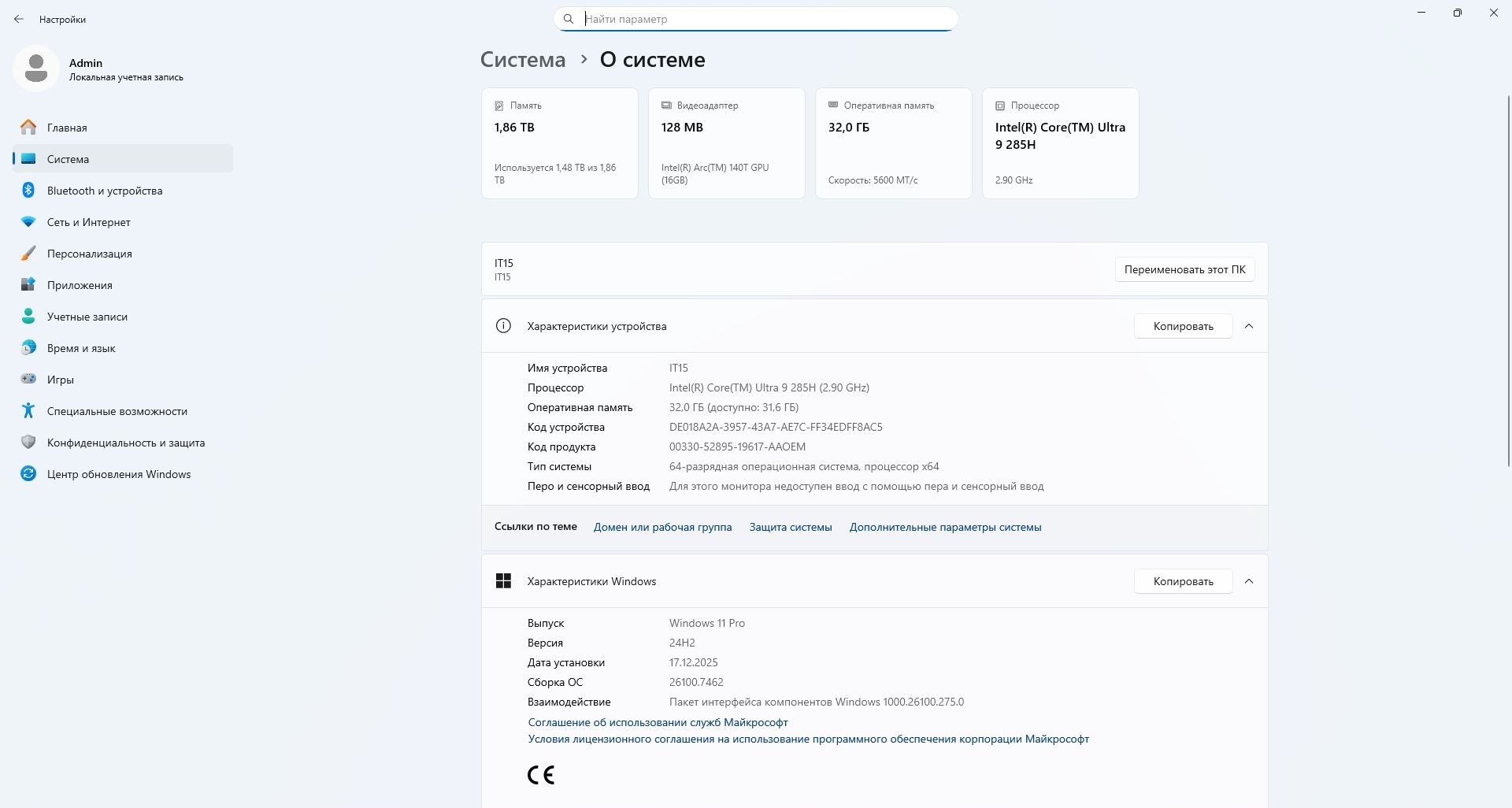1512x808 pixels.
Task: Click the gamepad icon next to Игры
Action: coord(28,380)
